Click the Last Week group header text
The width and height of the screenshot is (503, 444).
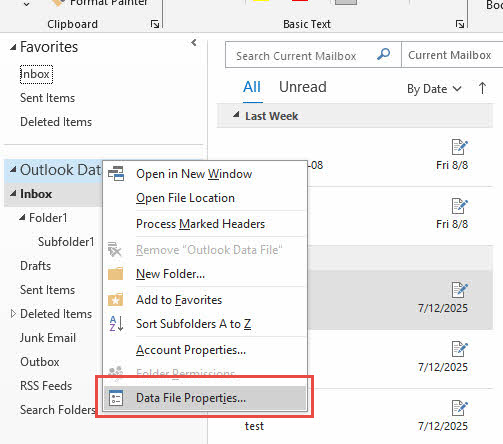coord(271,116)
